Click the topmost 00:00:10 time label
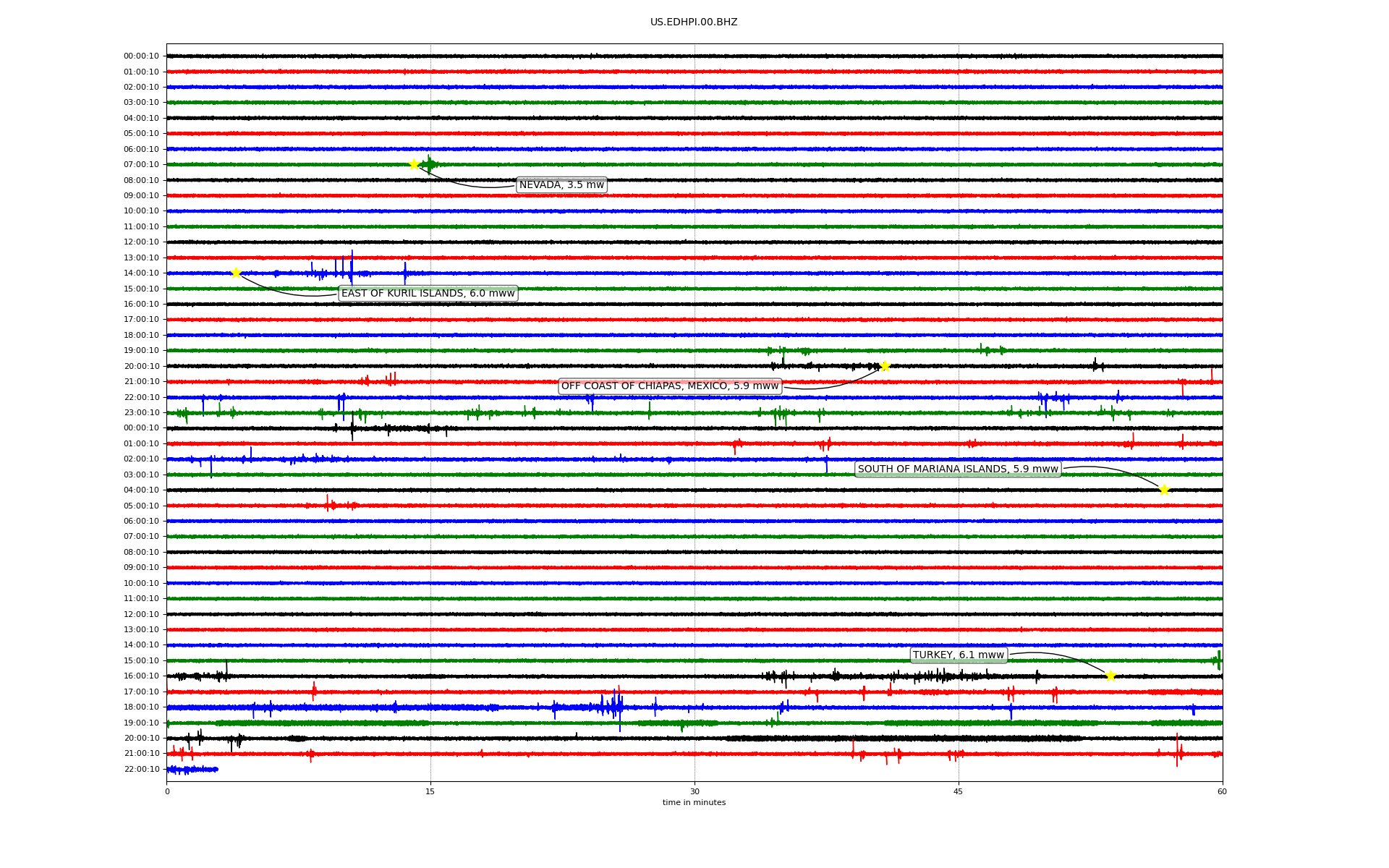This screenshot has width=1389, height=868. (x=141, y=56)
